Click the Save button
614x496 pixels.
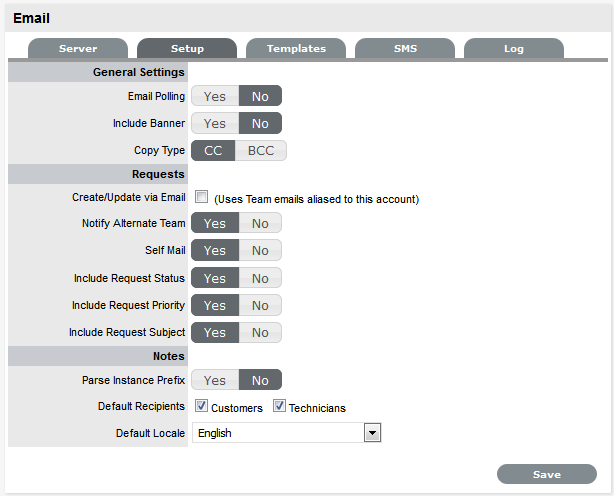pyautogui.click(x=546, y=475)
